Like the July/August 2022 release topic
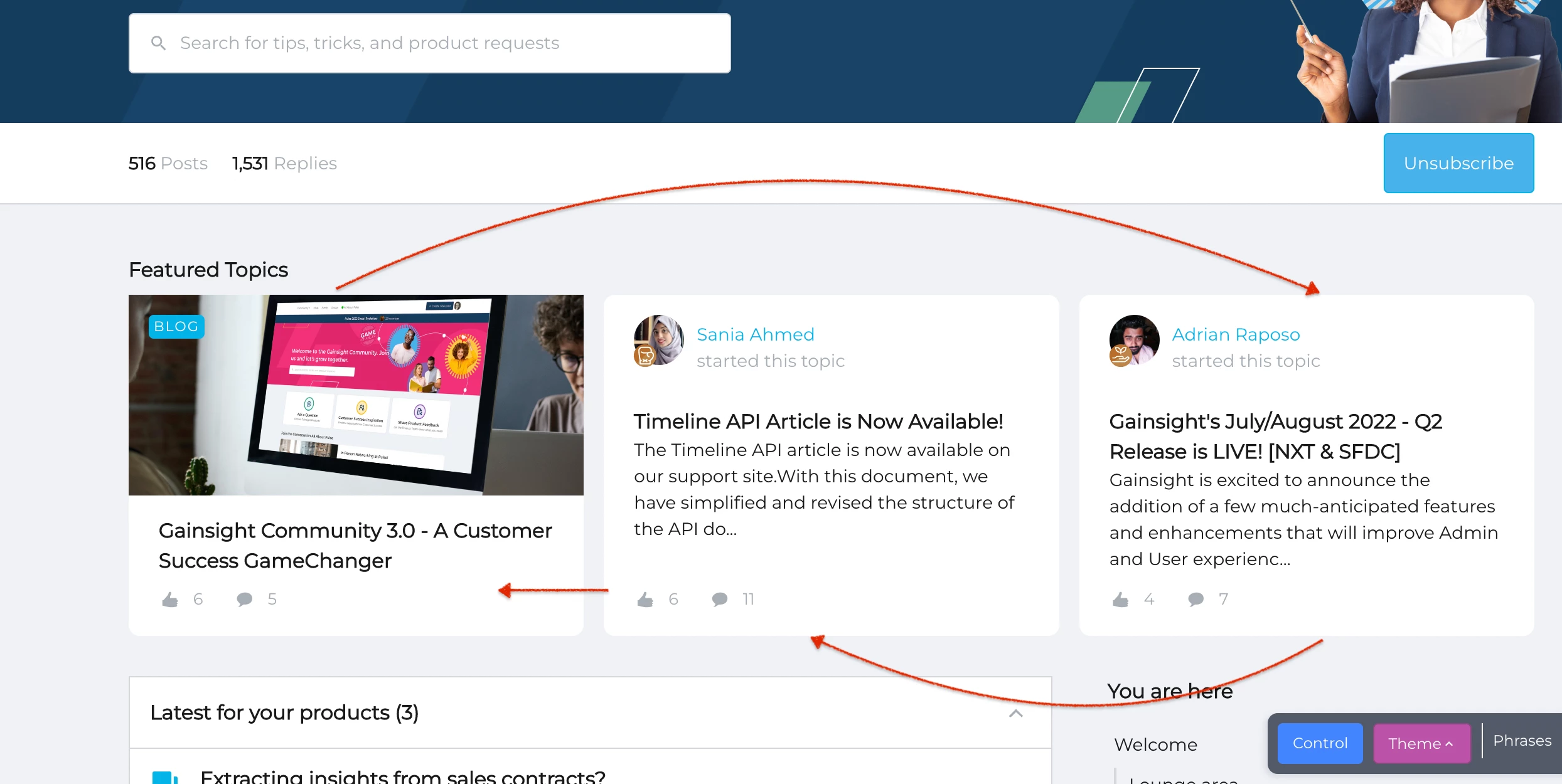The width and height of the screenshot is (1562, 784). pyautogui.click(x=1121, y=600)
